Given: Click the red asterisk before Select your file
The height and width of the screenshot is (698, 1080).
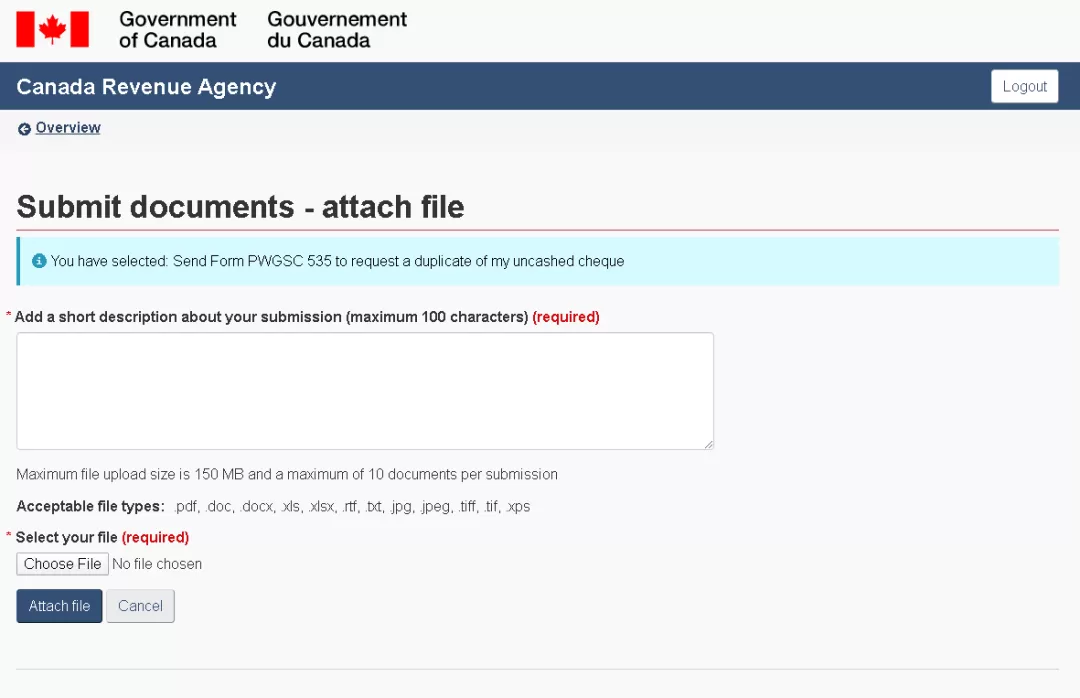Looking at the screenshot, I should click(x=9, y=535).
